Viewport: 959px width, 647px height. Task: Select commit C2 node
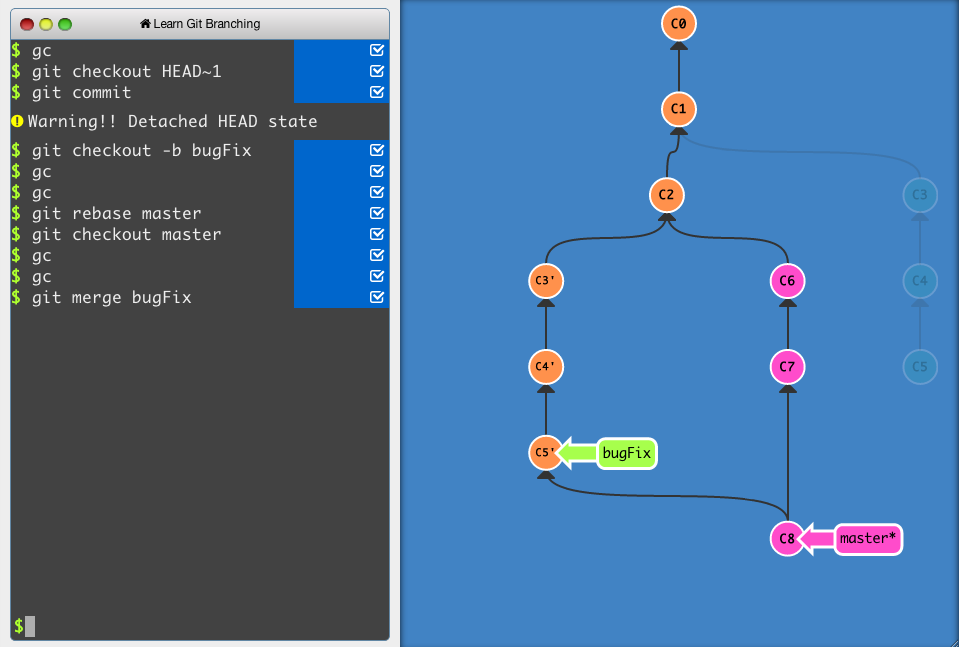pyautogui.click(x=666, y=195)
